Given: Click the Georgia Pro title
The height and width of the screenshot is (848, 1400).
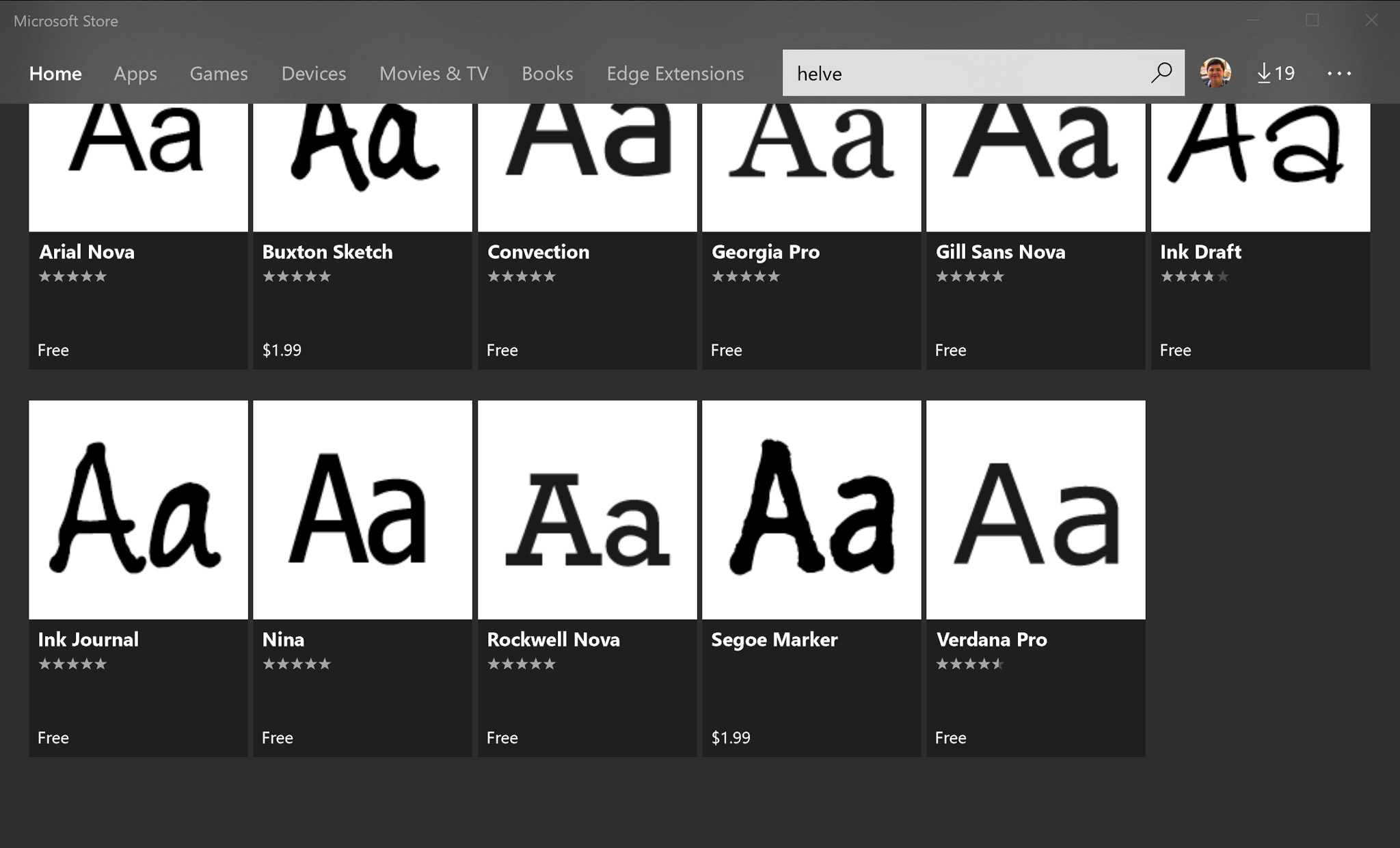Looking at the screenshot, I should 765,253.
